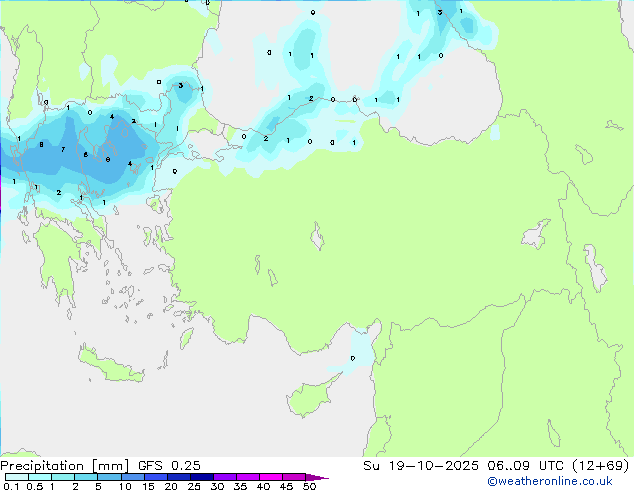Click the '45' legend scale label
The width and height of the screenshot is (634, 490).
[x=287, y=486]
